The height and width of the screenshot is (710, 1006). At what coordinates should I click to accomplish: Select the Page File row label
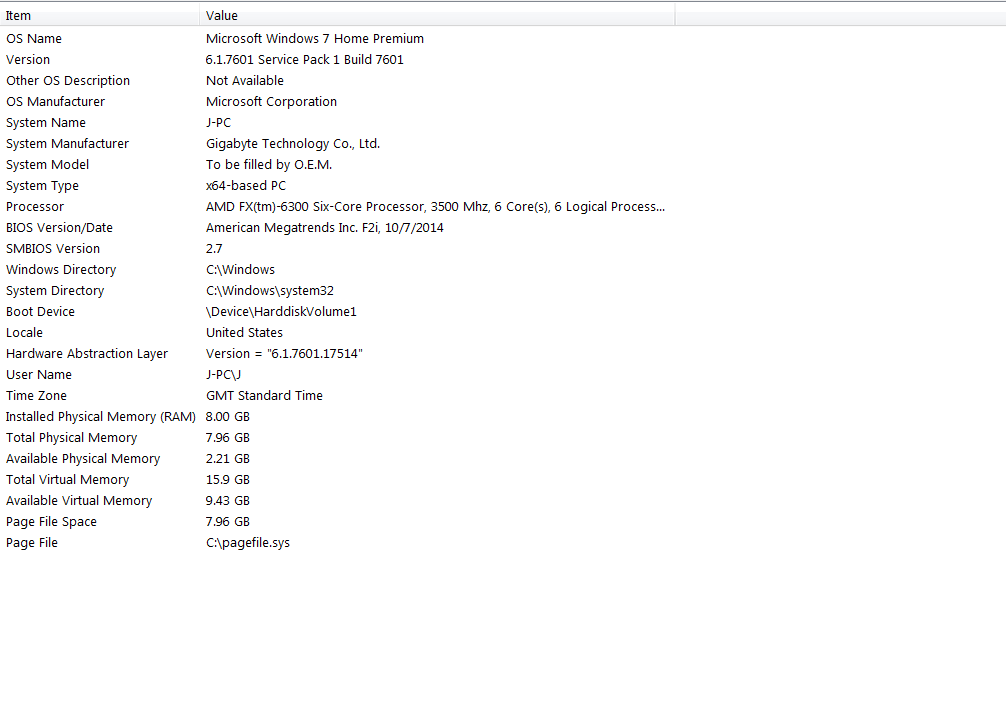31,543
